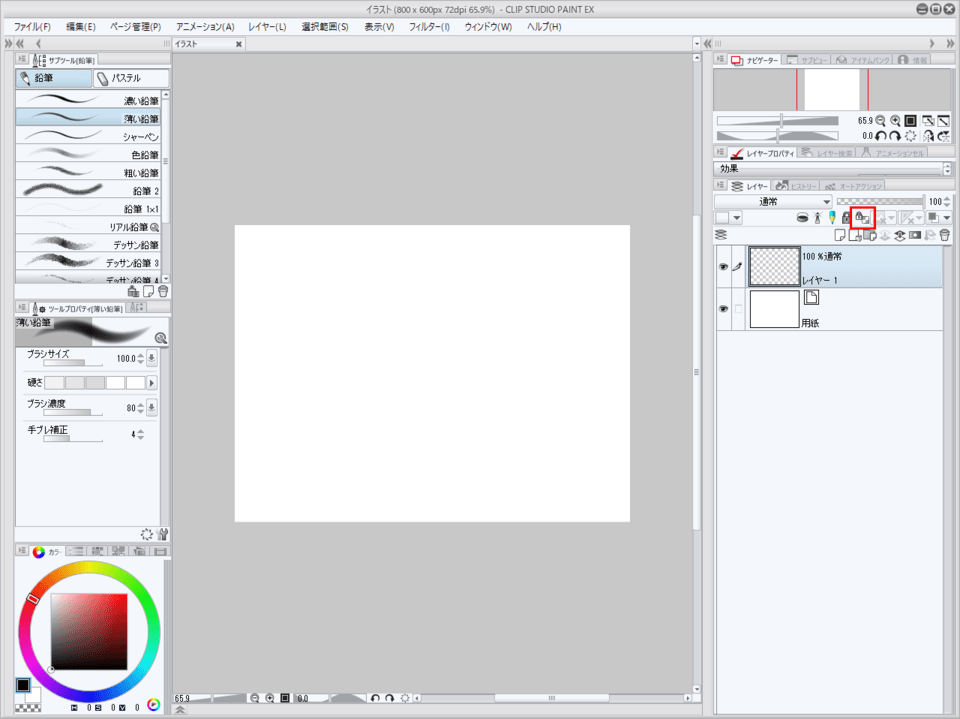The height and width of the screenshot is (719, 960).
Task: Toggle the checkbox beside the 用紙 layer
Action: coord(739,310)
